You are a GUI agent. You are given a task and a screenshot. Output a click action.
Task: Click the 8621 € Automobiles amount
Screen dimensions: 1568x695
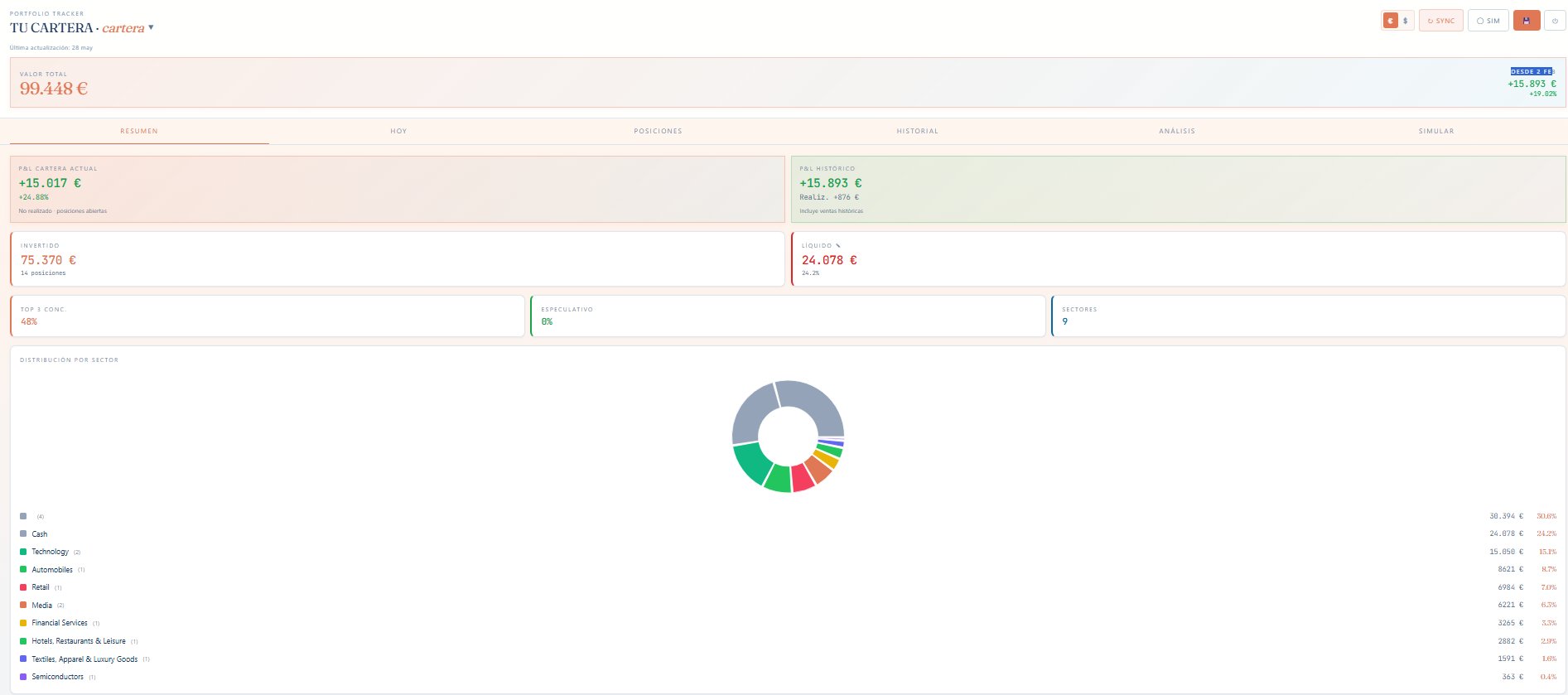coord(1510,569)
